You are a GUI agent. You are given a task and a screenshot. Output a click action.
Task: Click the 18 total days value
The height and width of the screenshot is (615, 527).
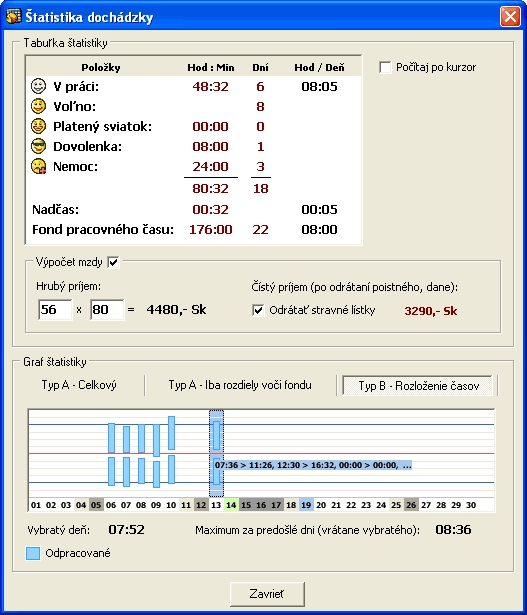(x=261, y=189)
